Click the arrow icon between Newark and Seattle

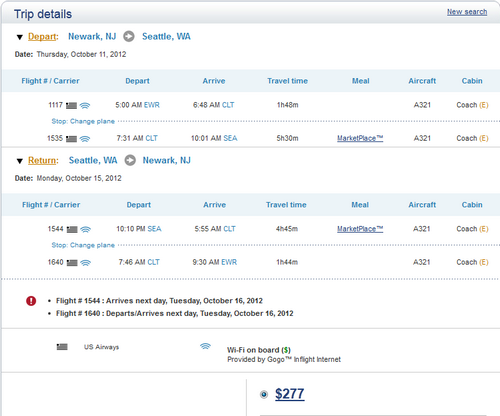click(129, 36)
